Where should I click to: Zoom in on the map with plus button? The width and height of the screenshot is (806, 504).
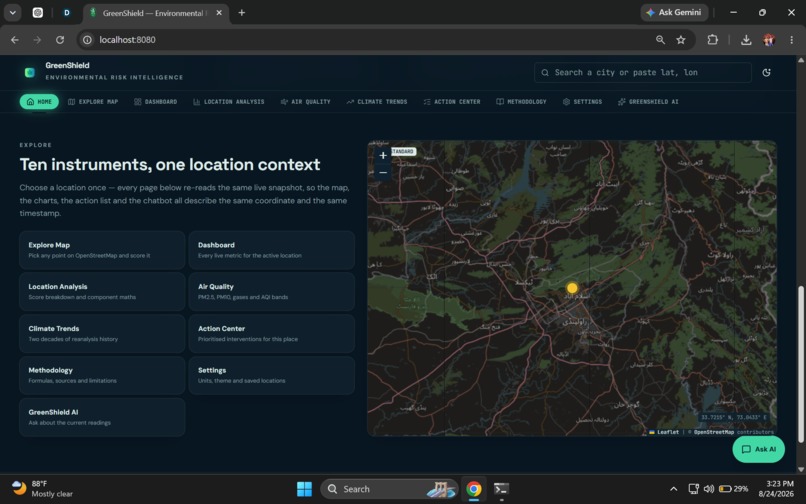[x=382, y=155]
